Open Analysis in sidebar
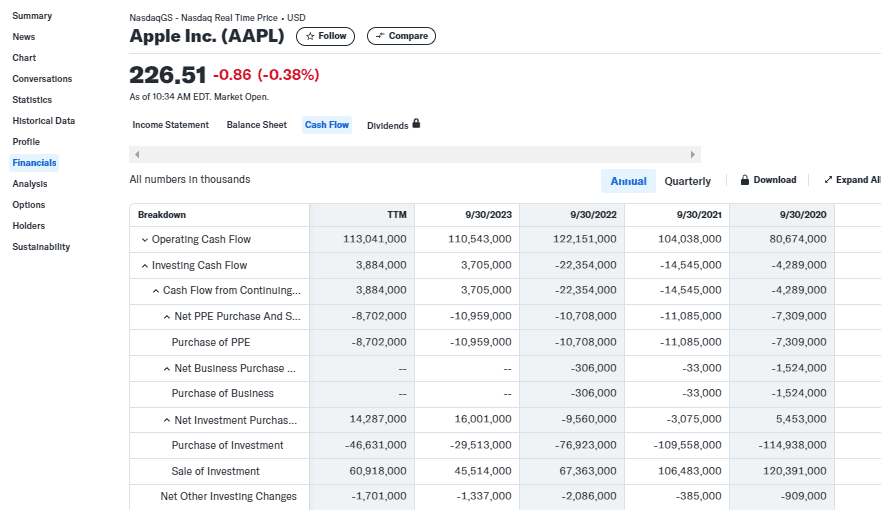The height and width of the screenshot is (510, 881). click(x=30, y=184)
